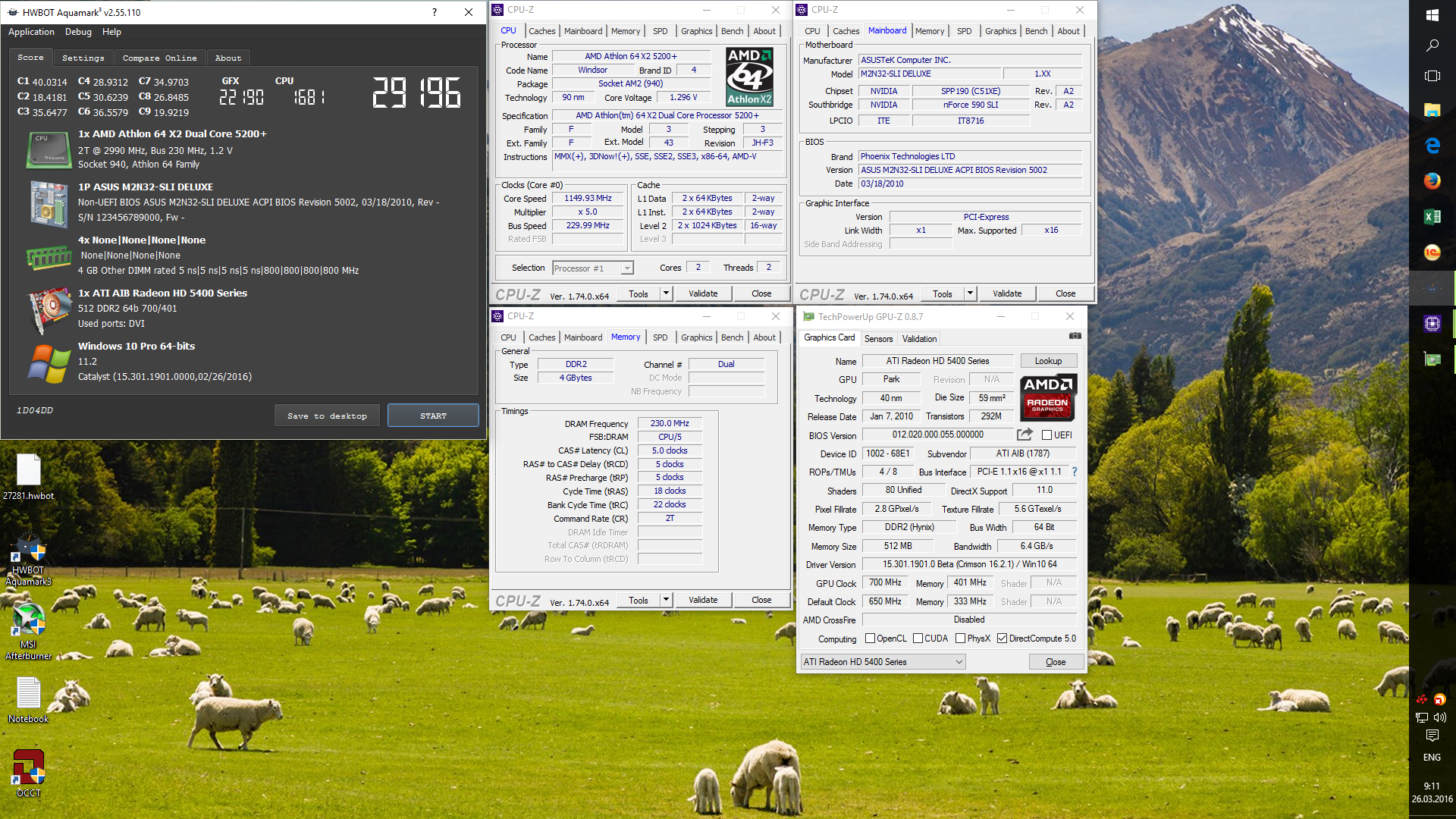Click the Lookup button in GPU-Z
This screenshot has height=819, width=1456.
(x=1048, y=361)
